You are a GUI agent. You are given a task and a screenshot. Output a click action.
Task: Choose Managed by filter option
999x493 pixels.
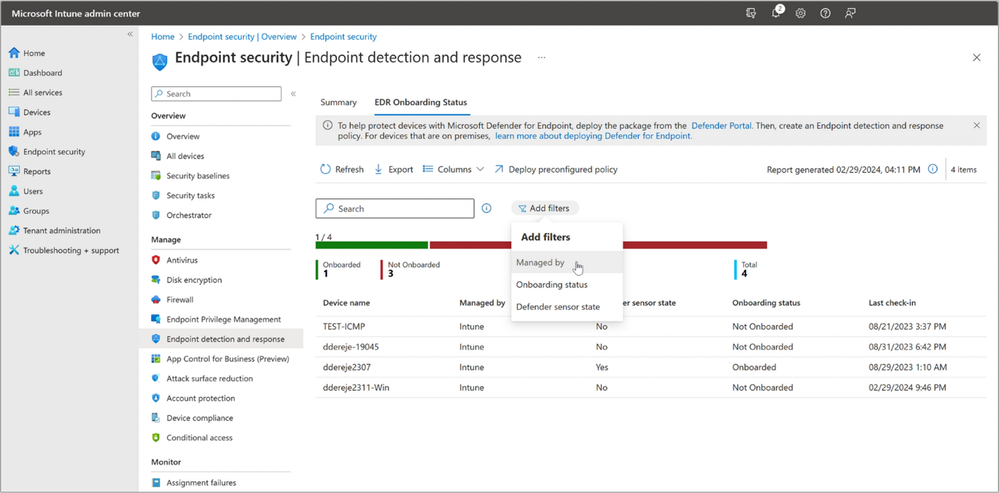[566, 262]
